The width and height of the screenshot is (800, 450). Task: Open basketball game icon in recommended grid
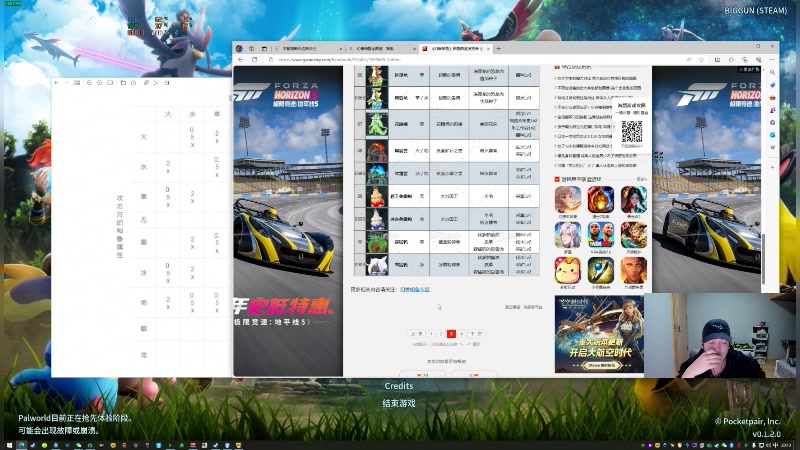pos(601,235)
